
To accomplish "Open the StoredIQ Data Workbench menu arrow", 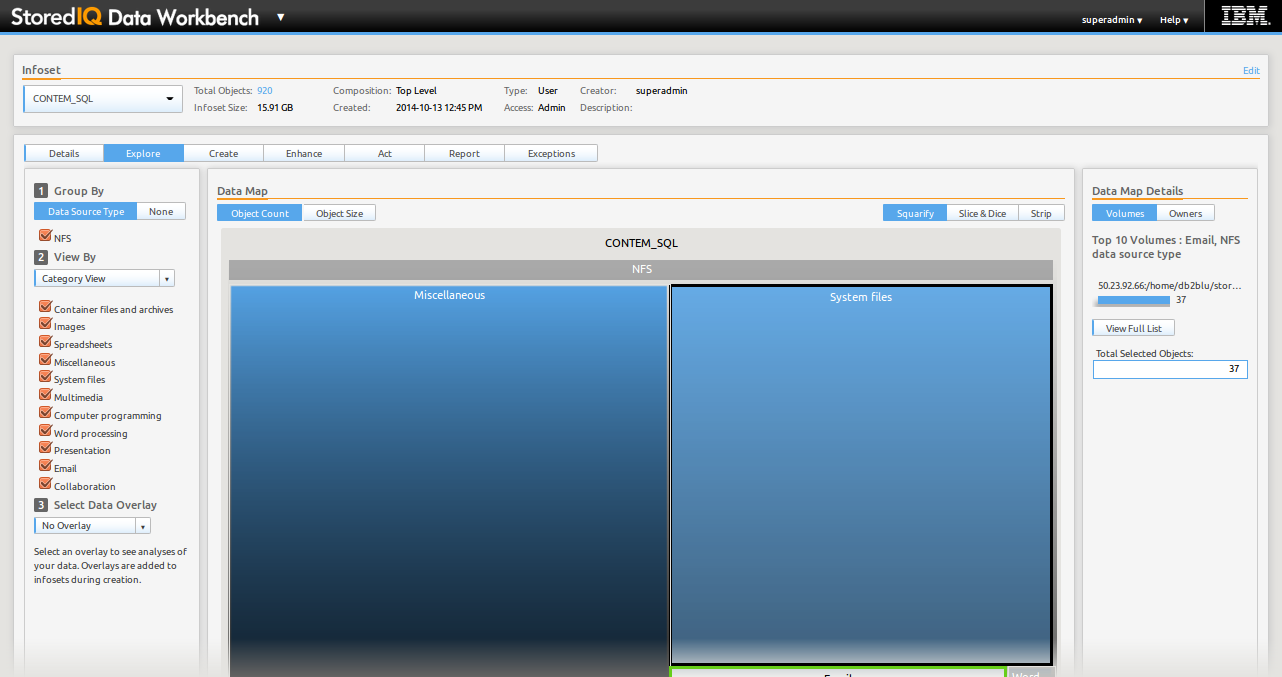I will pos(280,17).
